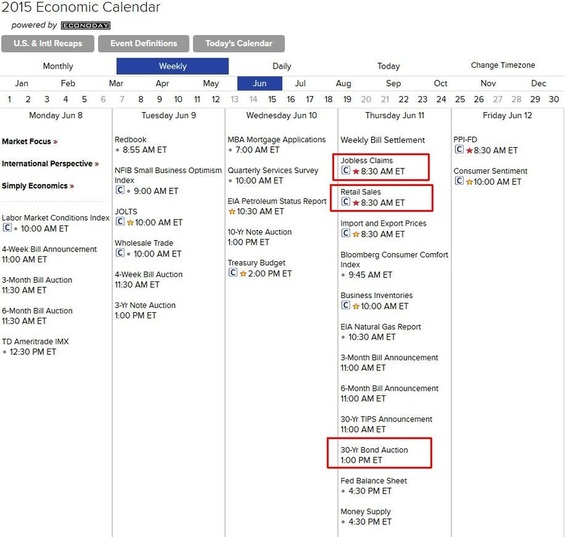The image size is (566, 537).
Task: Click the 'C' icon under Treasury Budget
Action: 233,272
